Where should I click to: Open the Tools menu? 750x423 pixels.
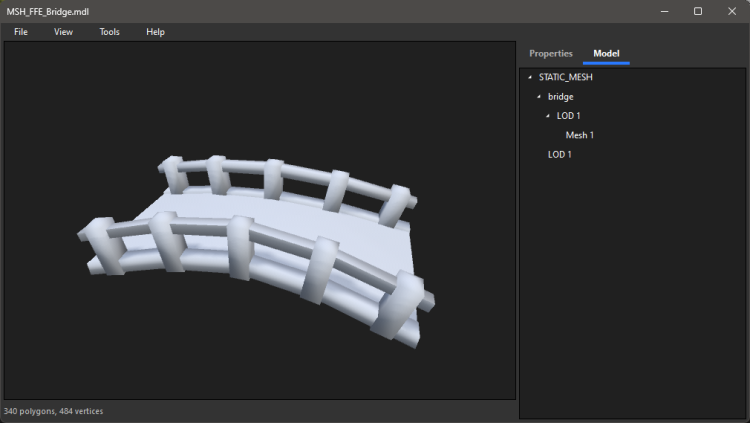109,32
